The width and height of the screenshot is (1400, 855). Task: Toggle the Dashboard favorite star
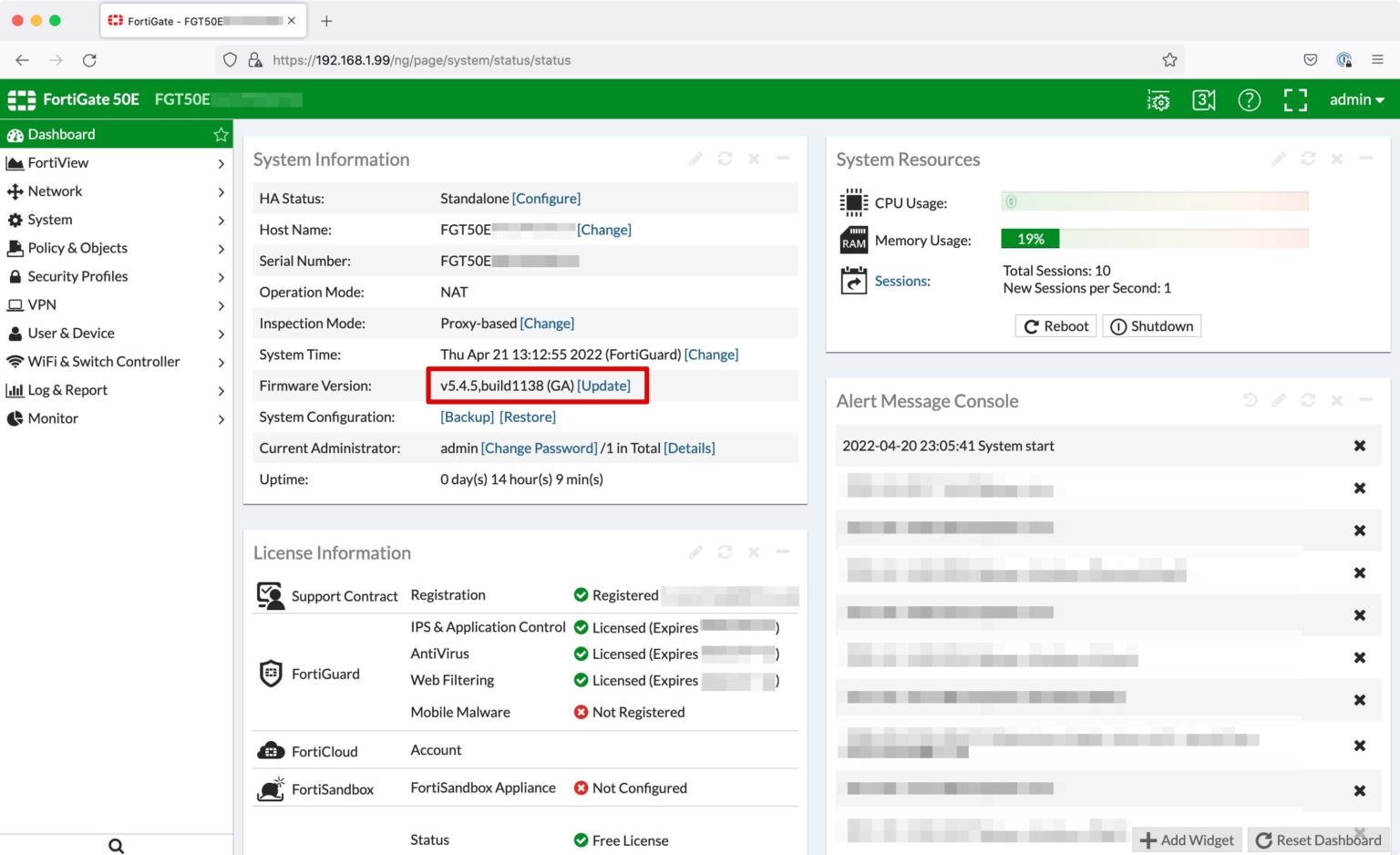pyautogui.click(x=221, y=135)
